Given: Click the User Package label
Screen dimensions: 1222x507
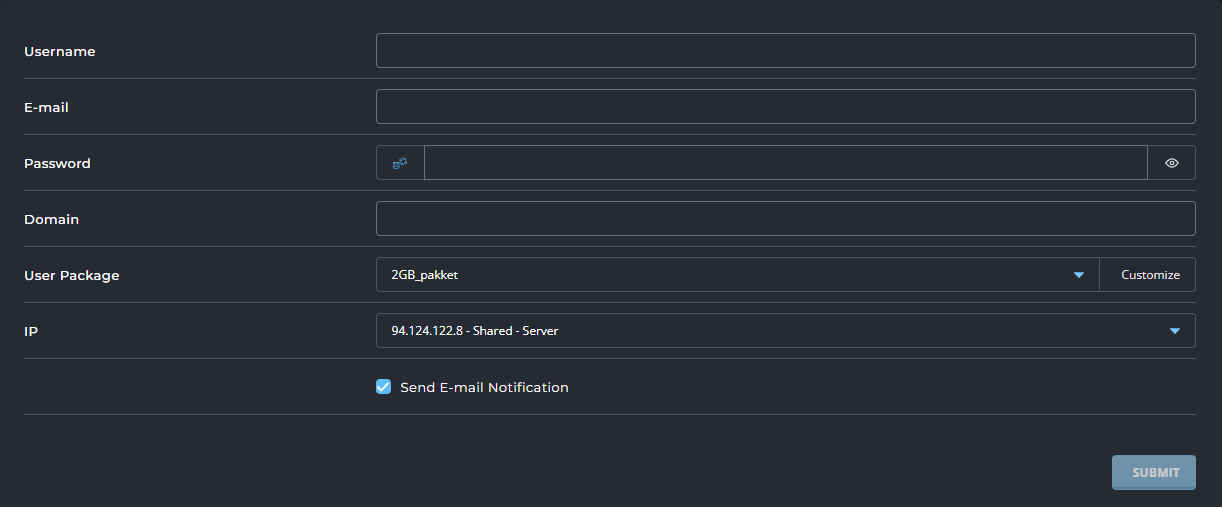Looking at the screenshot, I should (x=72, y=275).
